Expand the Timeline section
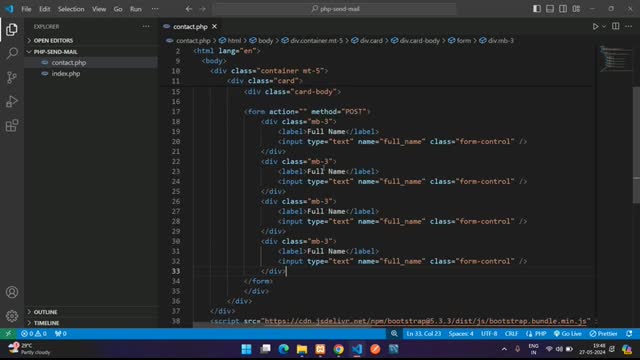 coord(91,323)
